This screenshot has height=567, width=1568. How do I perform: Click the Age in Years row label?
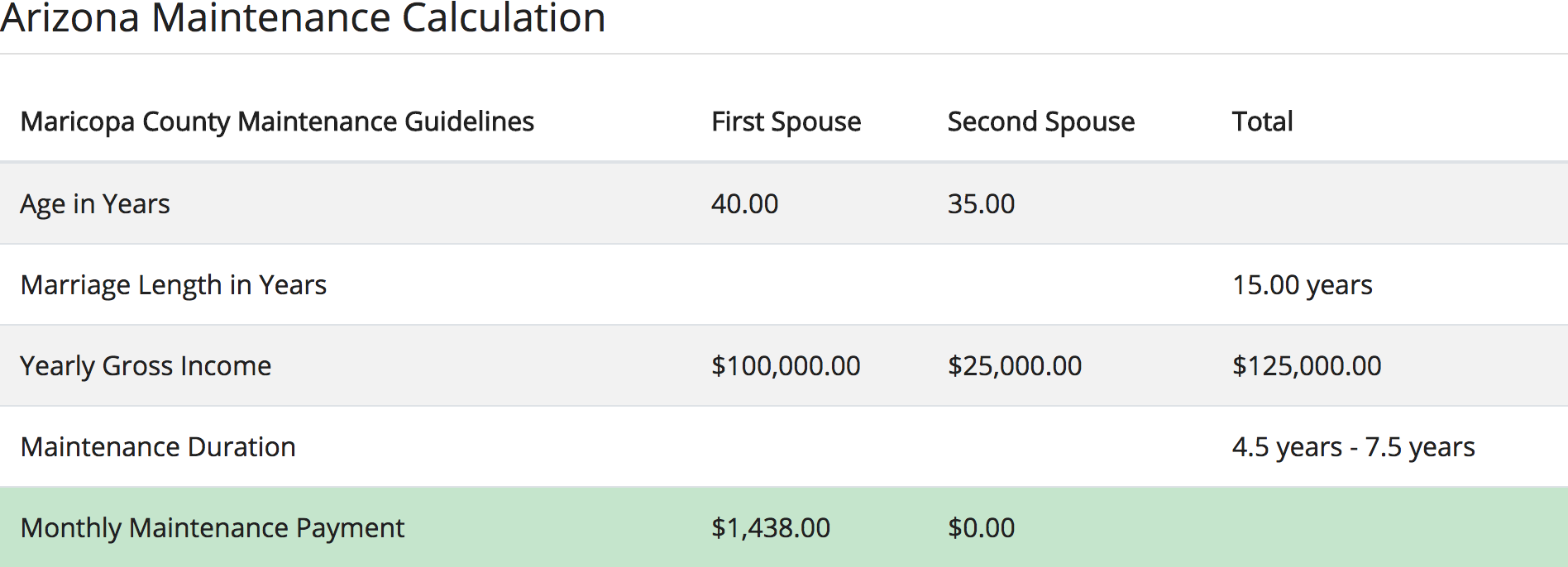[95, 204]
